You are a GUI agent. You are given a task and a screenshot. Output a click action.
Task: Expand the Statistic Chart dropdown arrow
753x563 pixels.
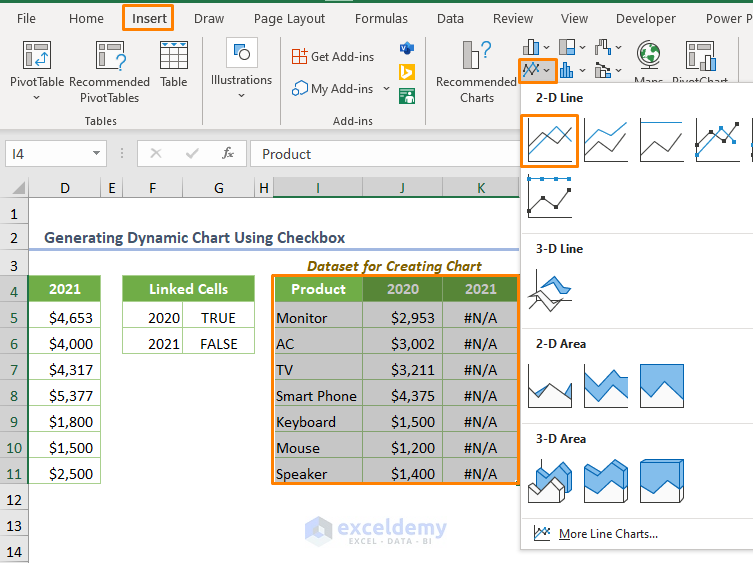pyautogui.click(x=582, y=71)
